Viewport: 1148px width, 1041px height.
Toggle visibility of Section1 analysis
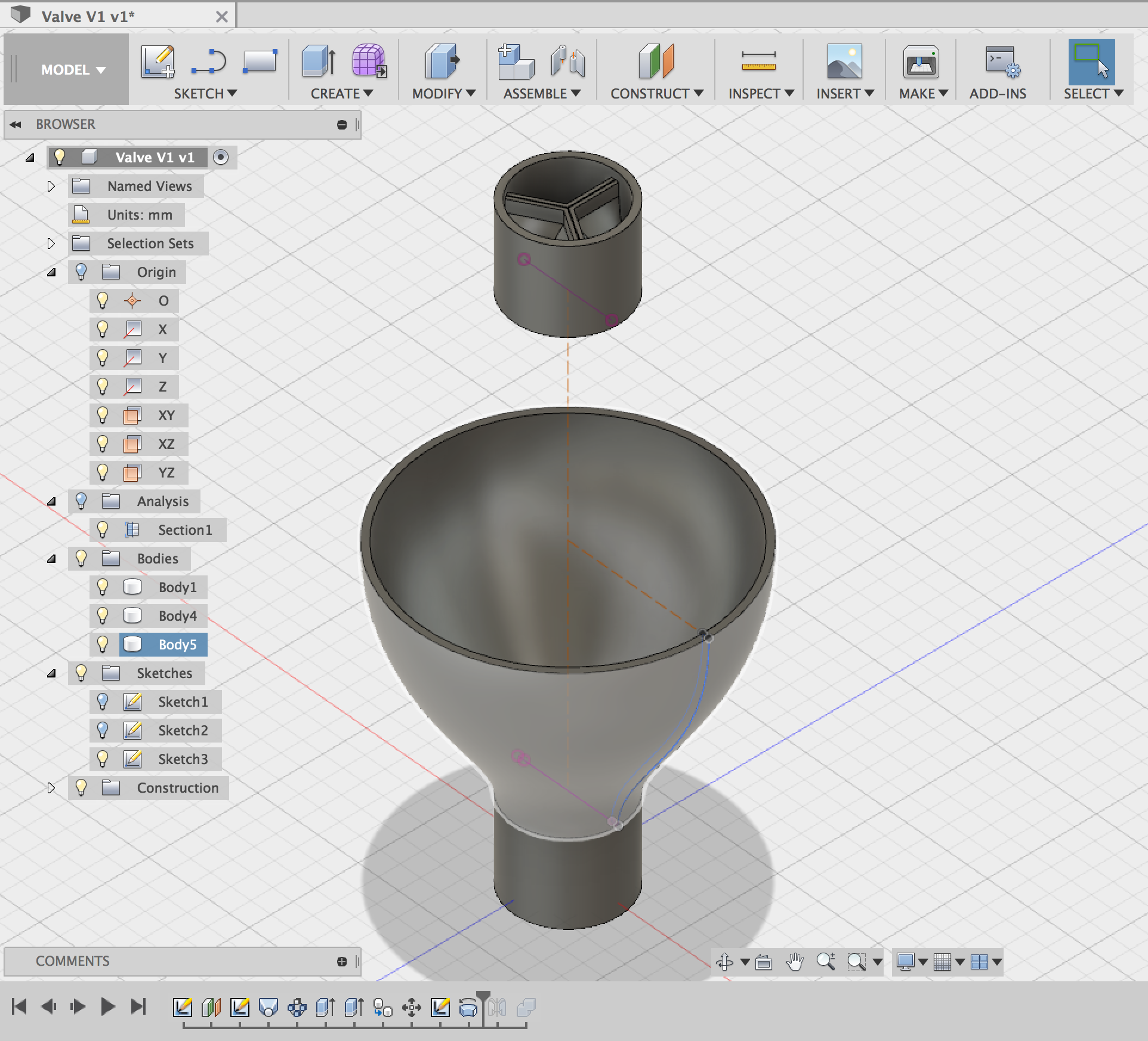click(x=103, y=530)
